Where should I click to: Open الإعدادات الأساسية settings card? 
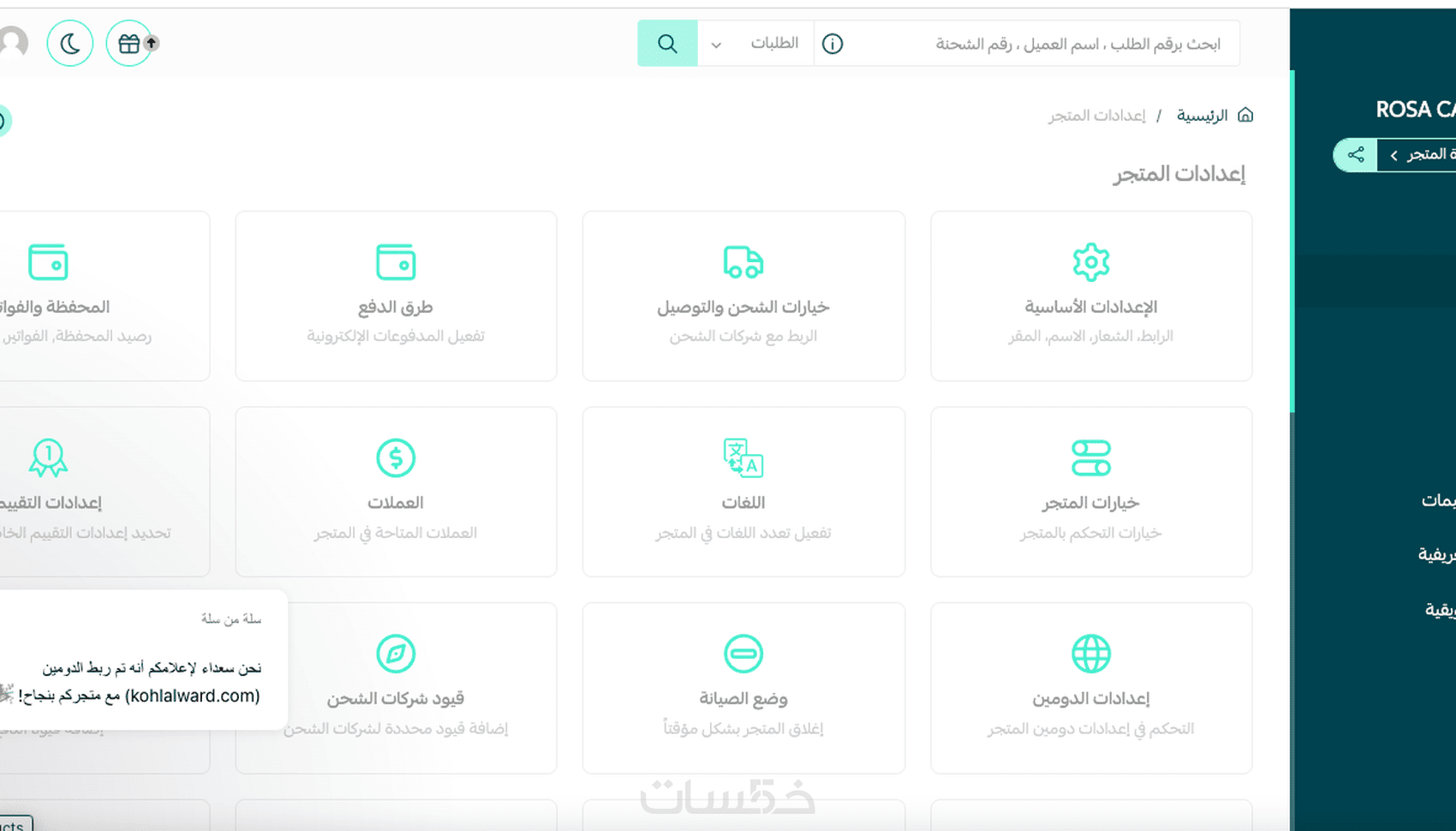(1091, 296)
